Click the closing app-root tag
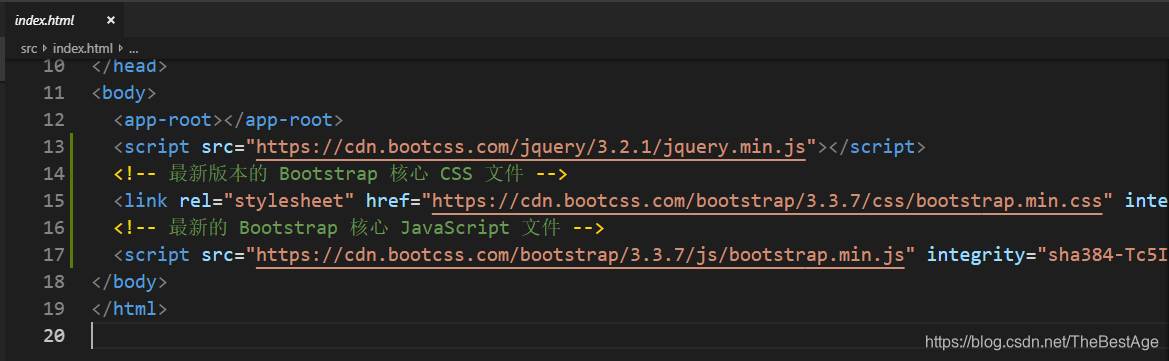Viewport: 1169px width, 361px height. (x=283, y=120)
